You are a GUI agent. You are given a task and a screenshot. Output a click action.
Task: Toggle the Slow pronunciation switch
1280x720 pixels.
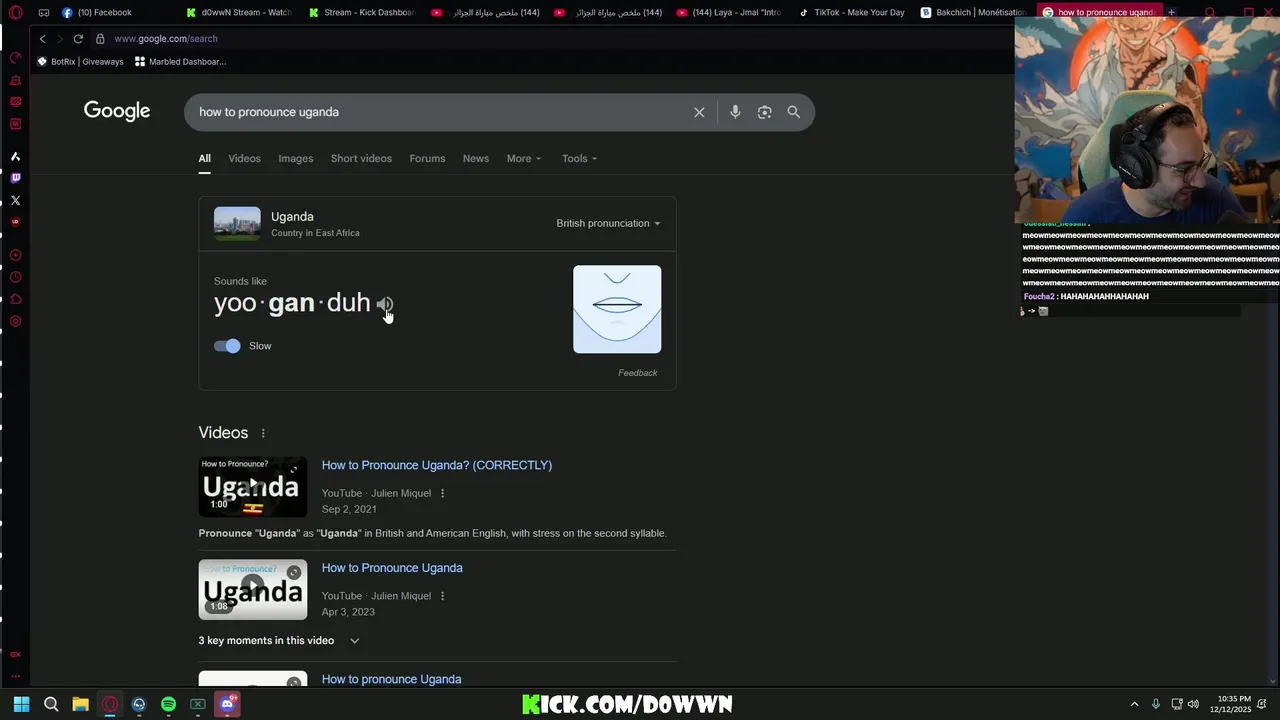[227, 346]
